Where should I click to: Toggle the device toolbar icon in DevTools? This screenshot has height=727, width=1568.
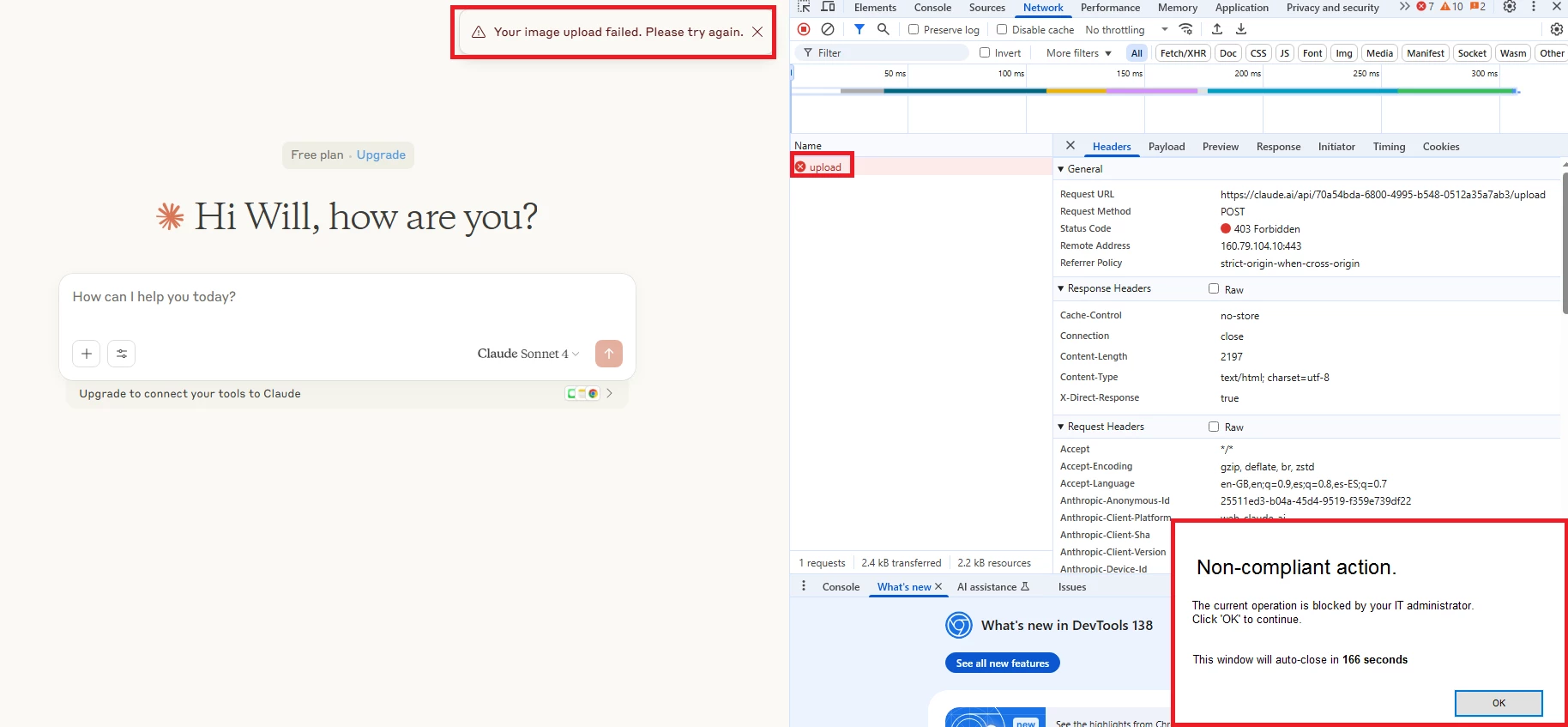point(828,7)
